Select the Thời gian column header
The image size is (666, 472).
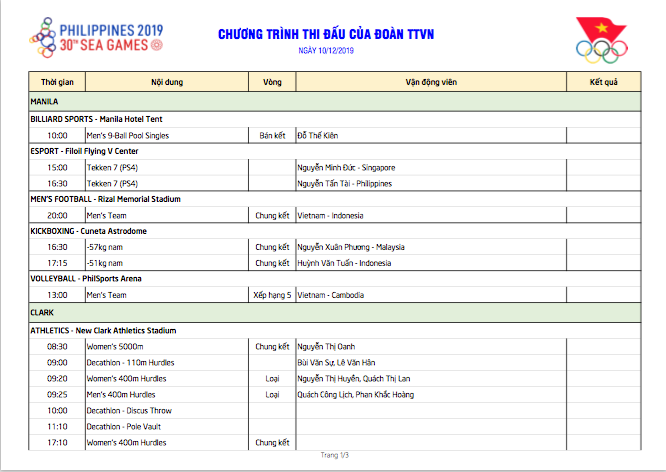click(56, 81)
